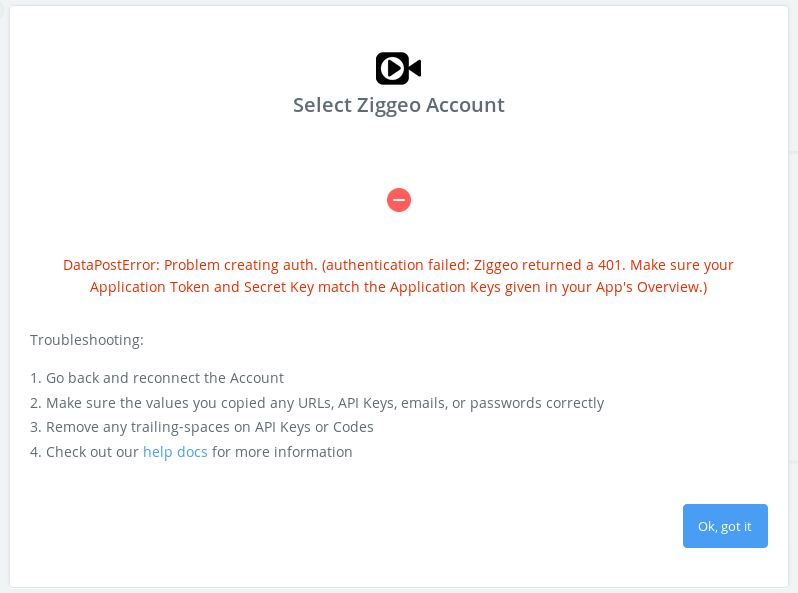Click the red minus error icon

coord(399,200)
